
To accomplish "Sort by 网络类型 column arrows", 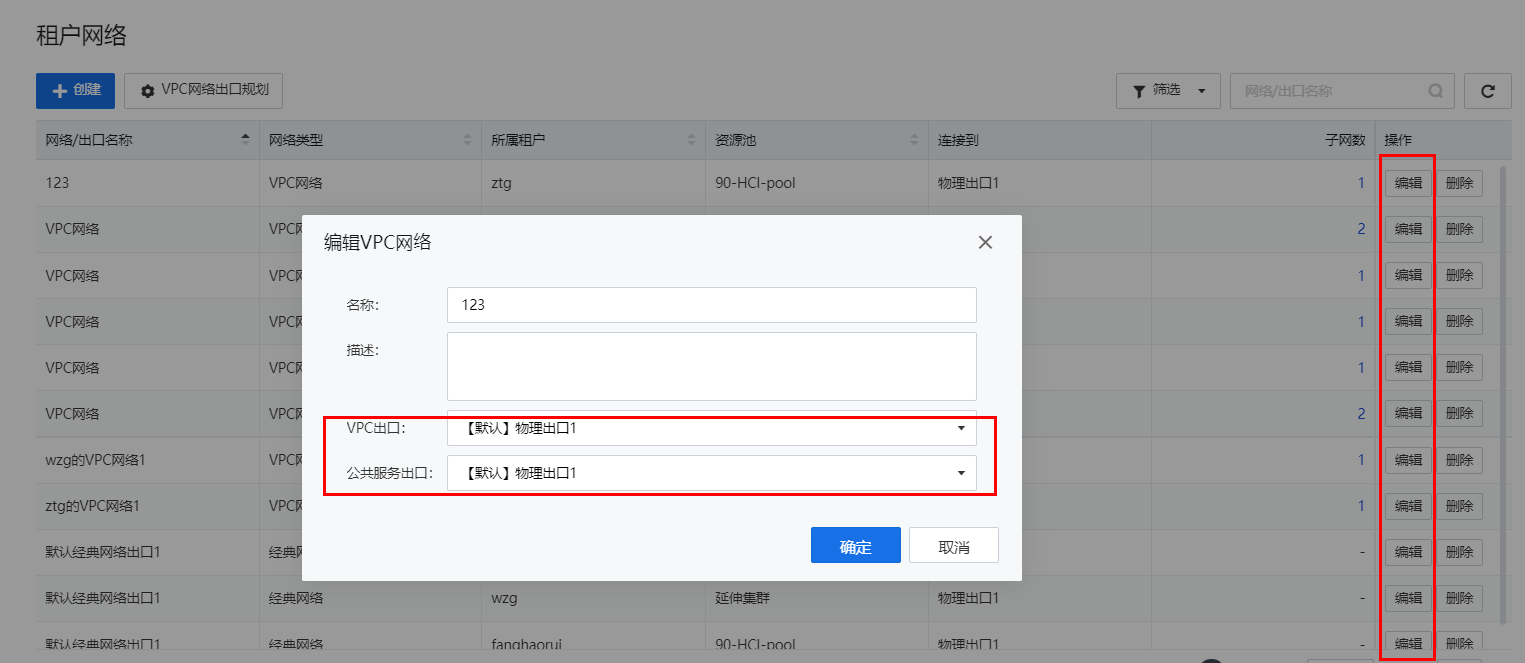I will pyautogui.click(x=468, y=140).
